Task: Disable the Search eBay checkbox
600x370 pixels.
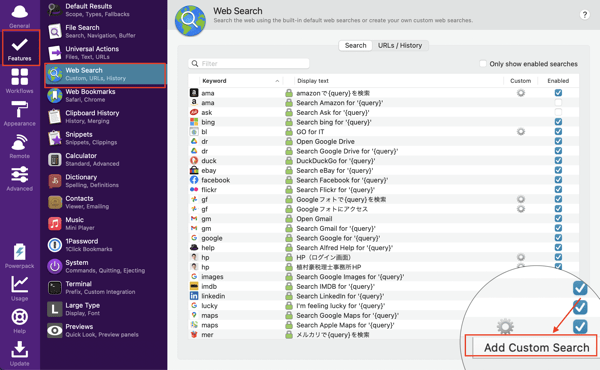Action: [558, 170]
